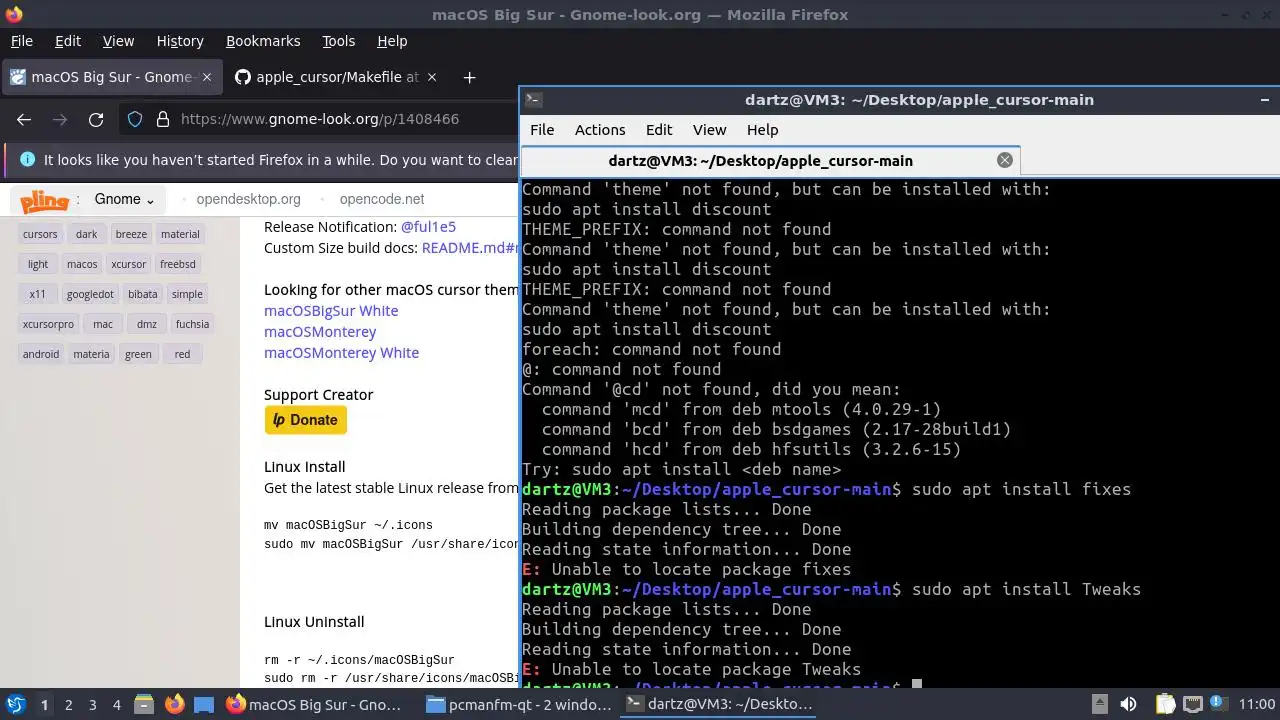This screenshot has height=720, width=1280.
Task: Open the @ful1e5 profile link
Action: tap(428, 227)
